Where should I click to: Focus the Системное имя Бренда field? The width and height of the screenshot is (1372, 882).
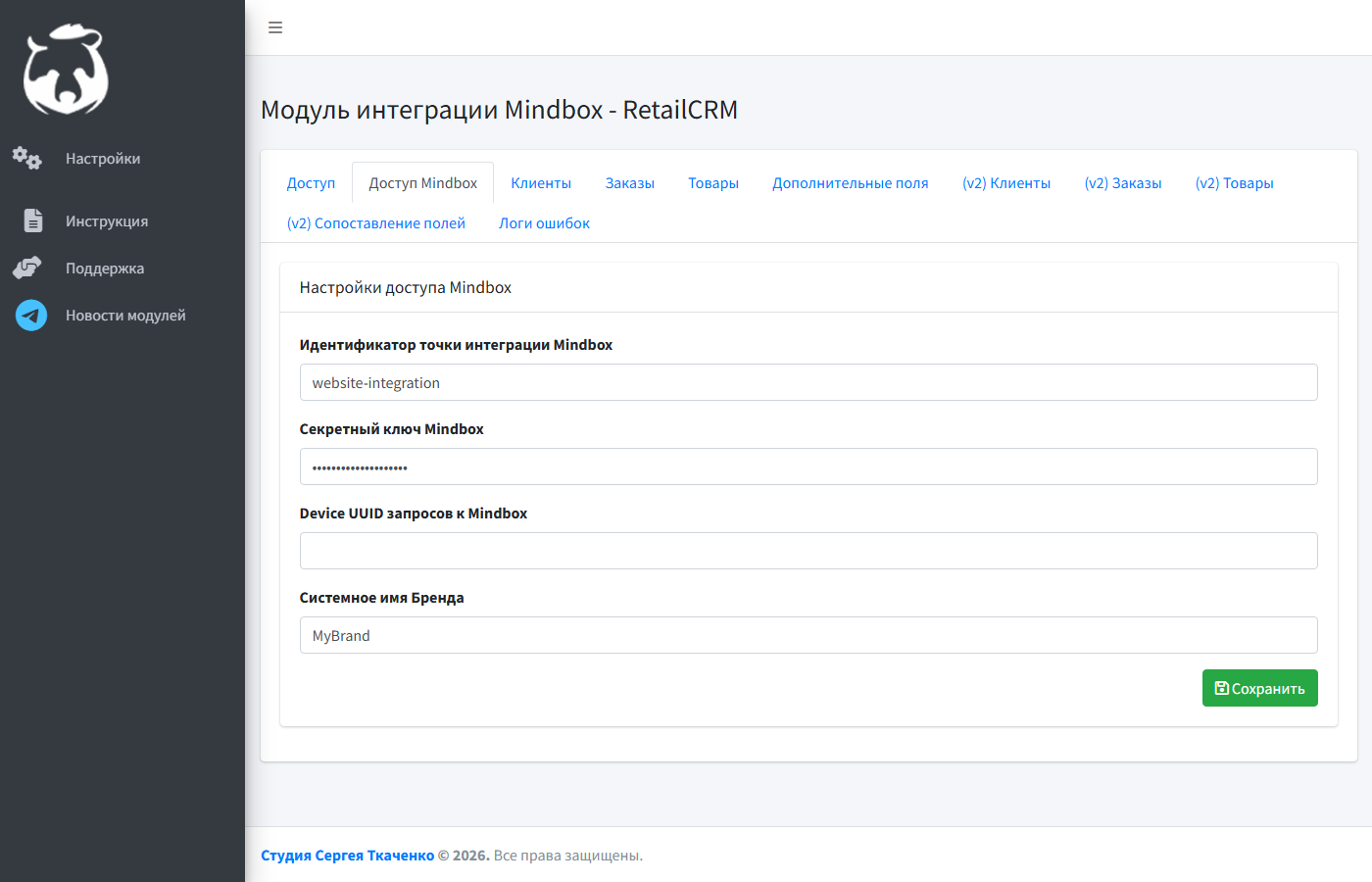click(x=808, y=635)
